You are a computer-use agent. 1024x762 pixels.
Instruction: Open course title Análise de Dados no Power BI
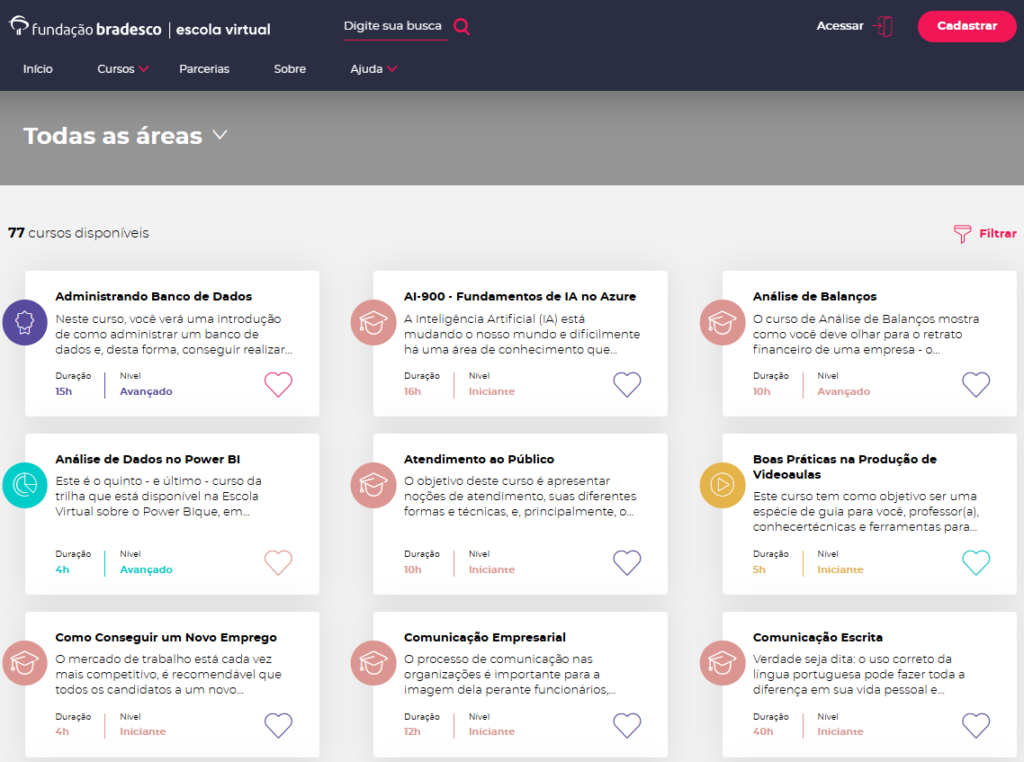(x=148, y=459)
